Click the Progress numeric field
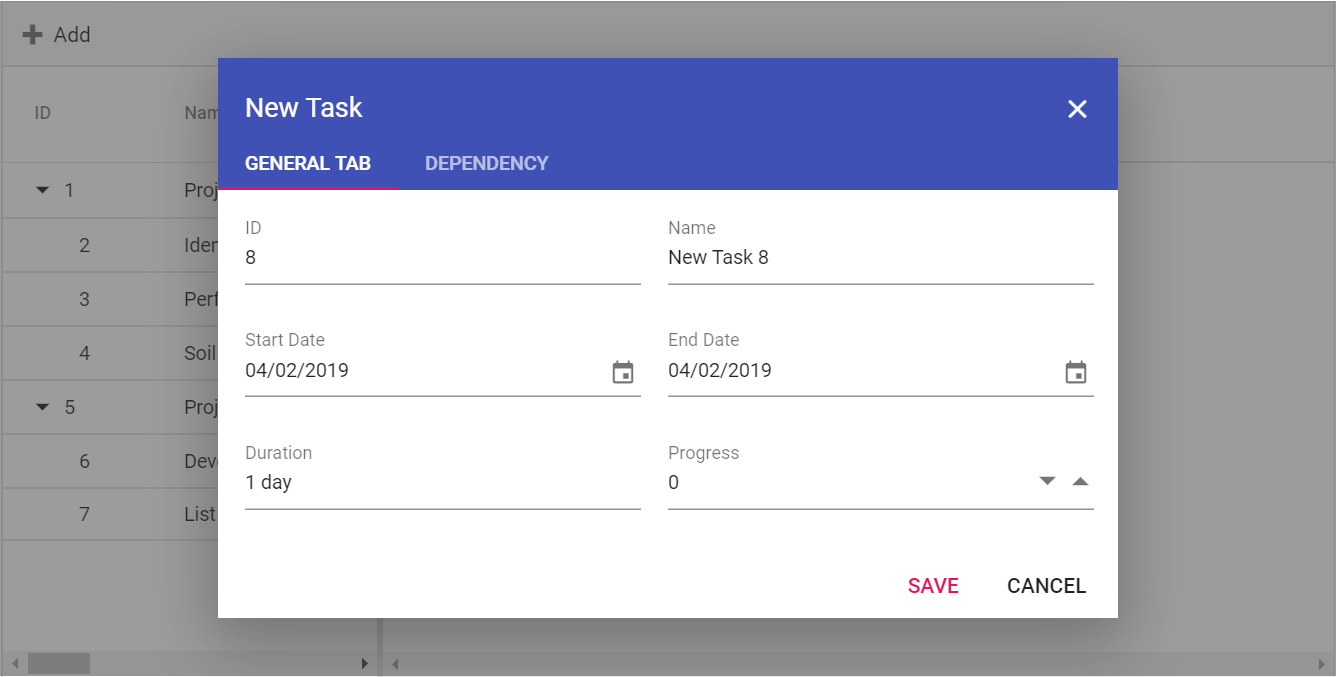This screenshot has height=677, width=1336. pos(850,483)
